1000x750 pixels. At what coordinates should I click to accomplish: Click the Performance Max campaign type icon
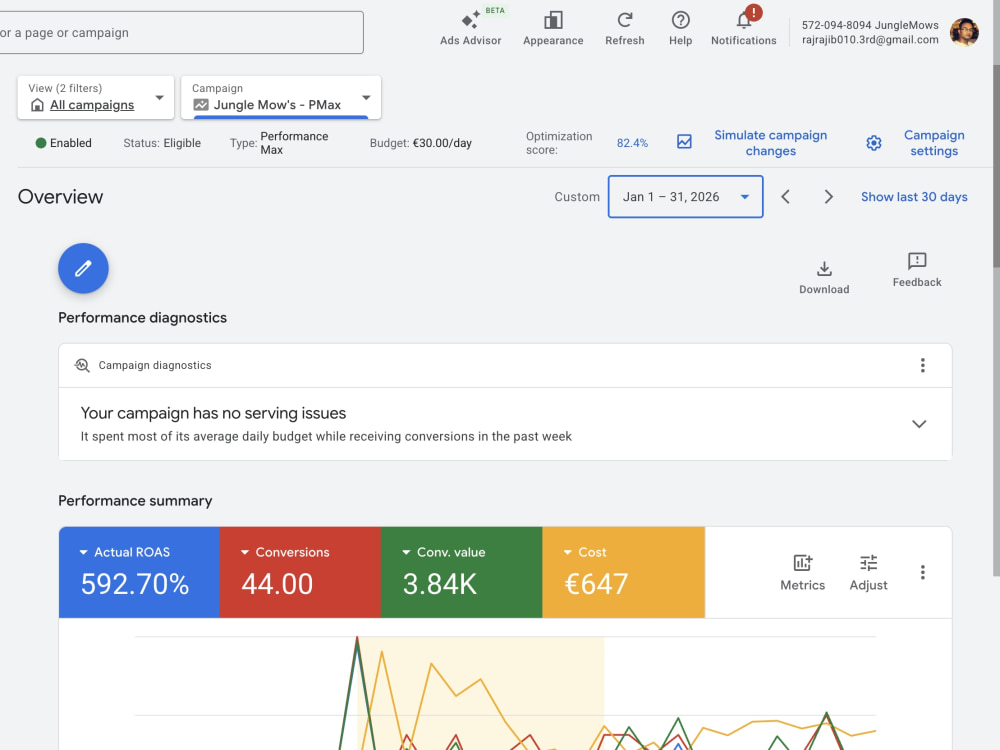click(x=201, y=105)
